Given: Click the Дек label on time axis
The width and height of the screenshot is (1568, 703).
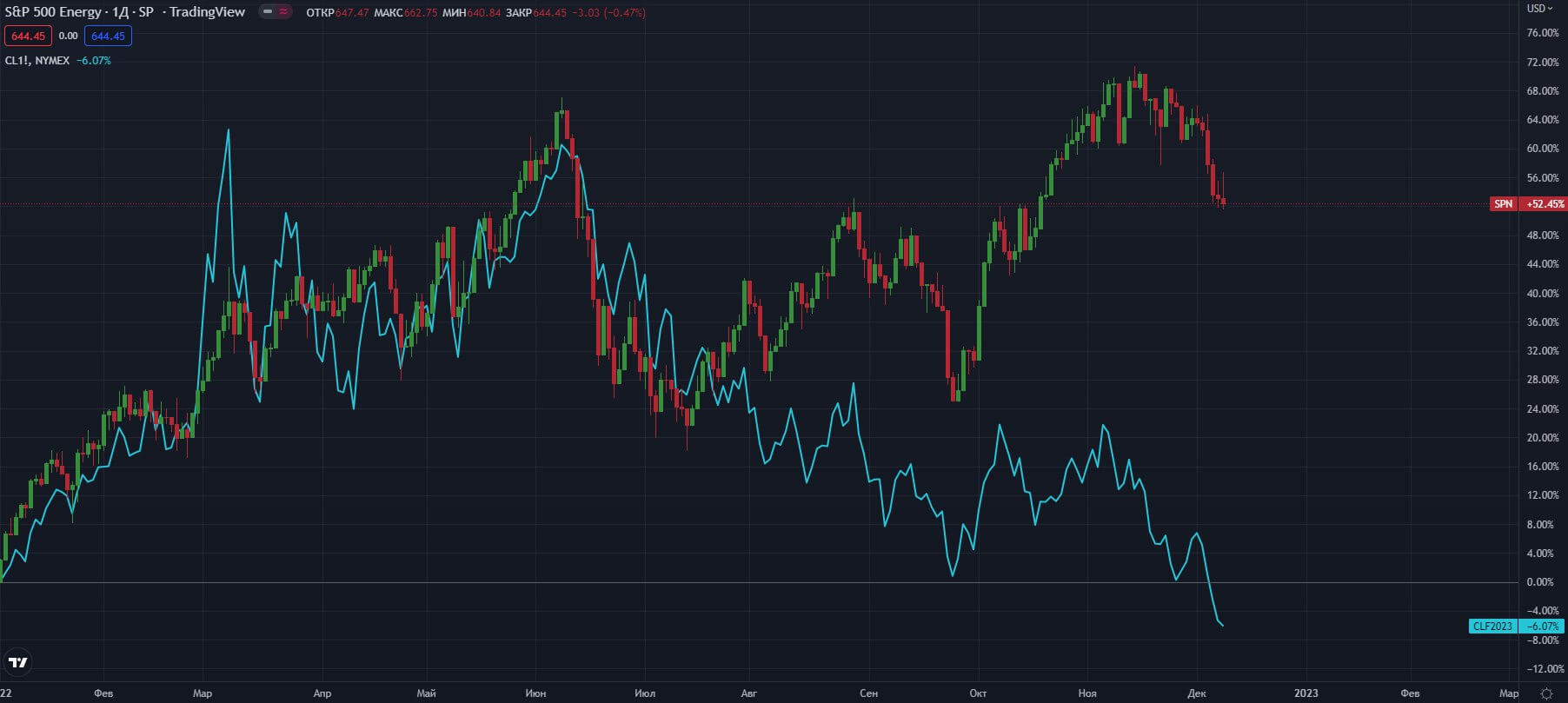Looking at the screenshot, I should [1197, 693].
